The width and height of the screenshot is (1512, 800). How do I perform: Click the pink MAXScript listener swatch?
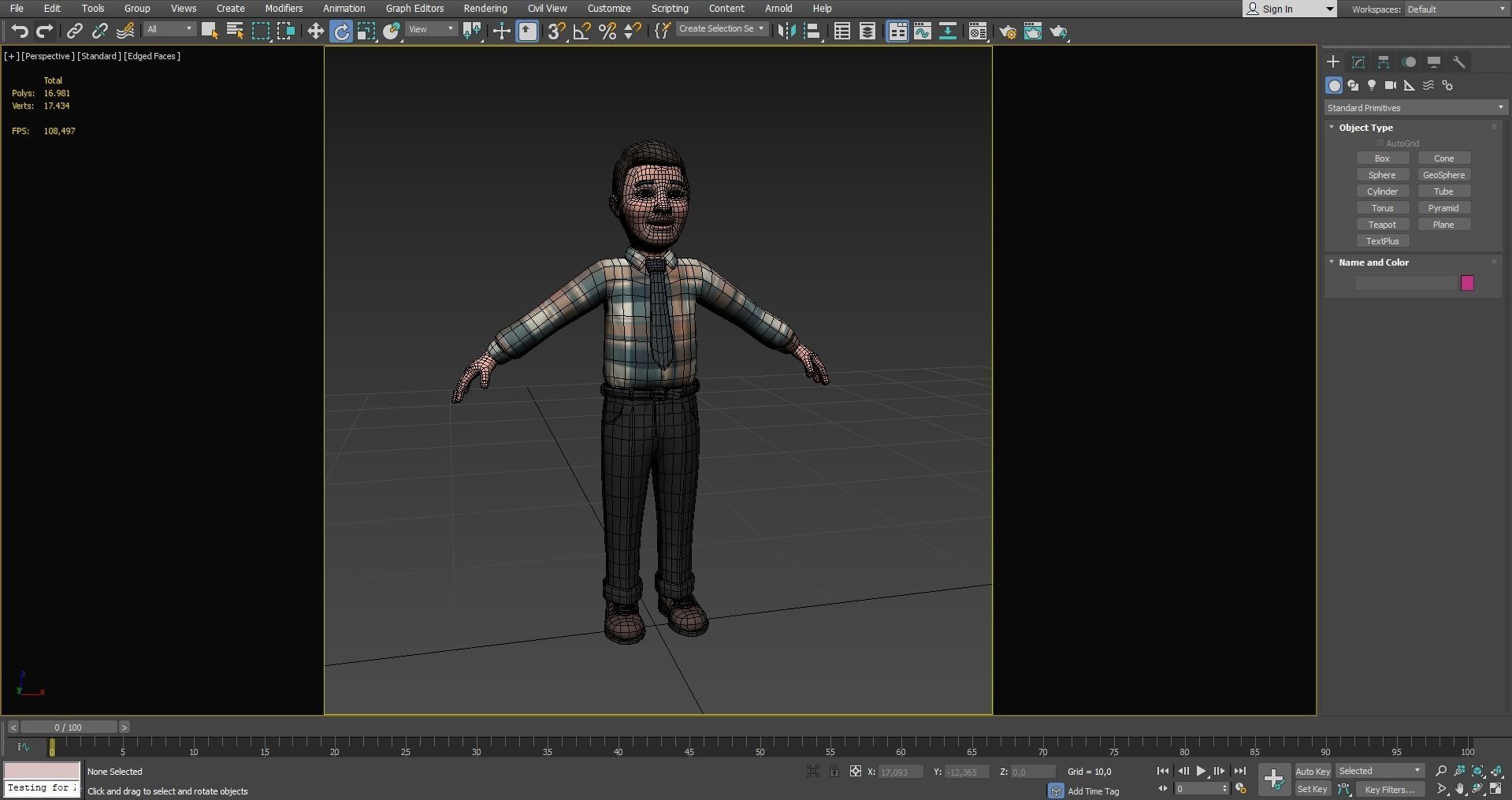pyautogui.click(x=42, y=771)
